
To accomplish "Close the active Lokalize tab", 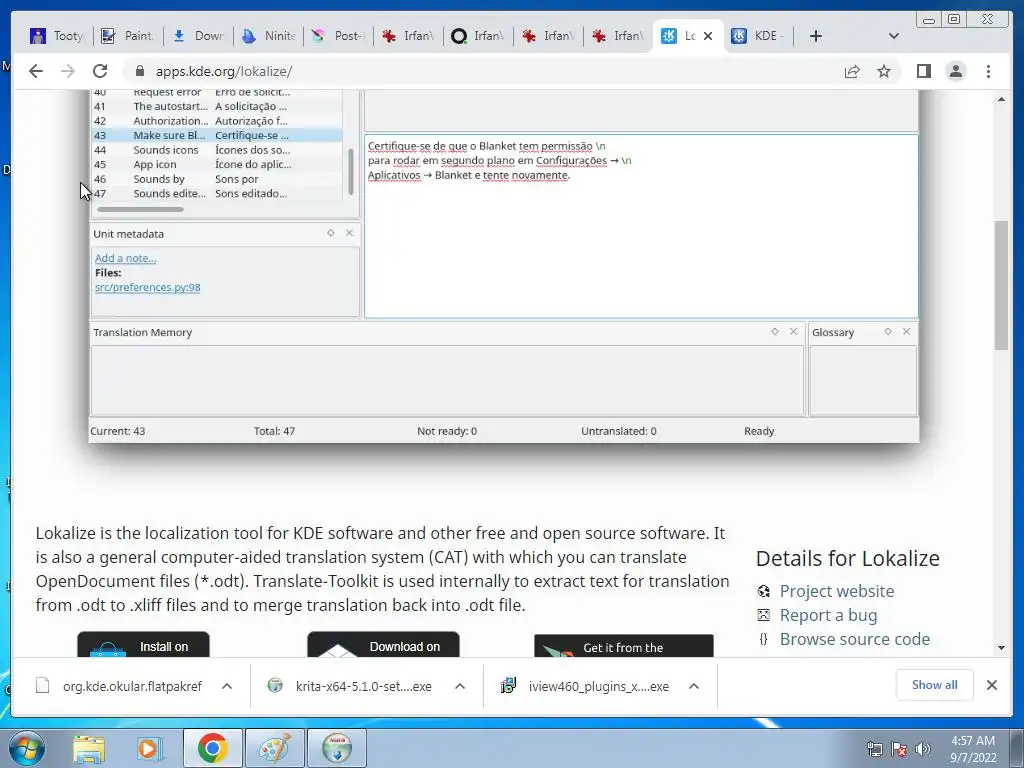I will coord(708,36).
